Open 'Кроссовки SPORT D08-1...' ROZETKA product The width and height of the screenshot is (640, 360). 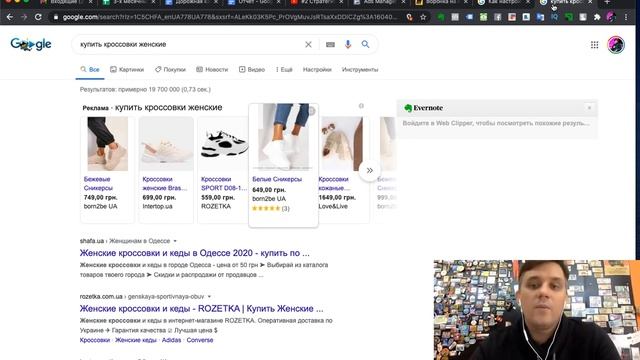point(224,184)
